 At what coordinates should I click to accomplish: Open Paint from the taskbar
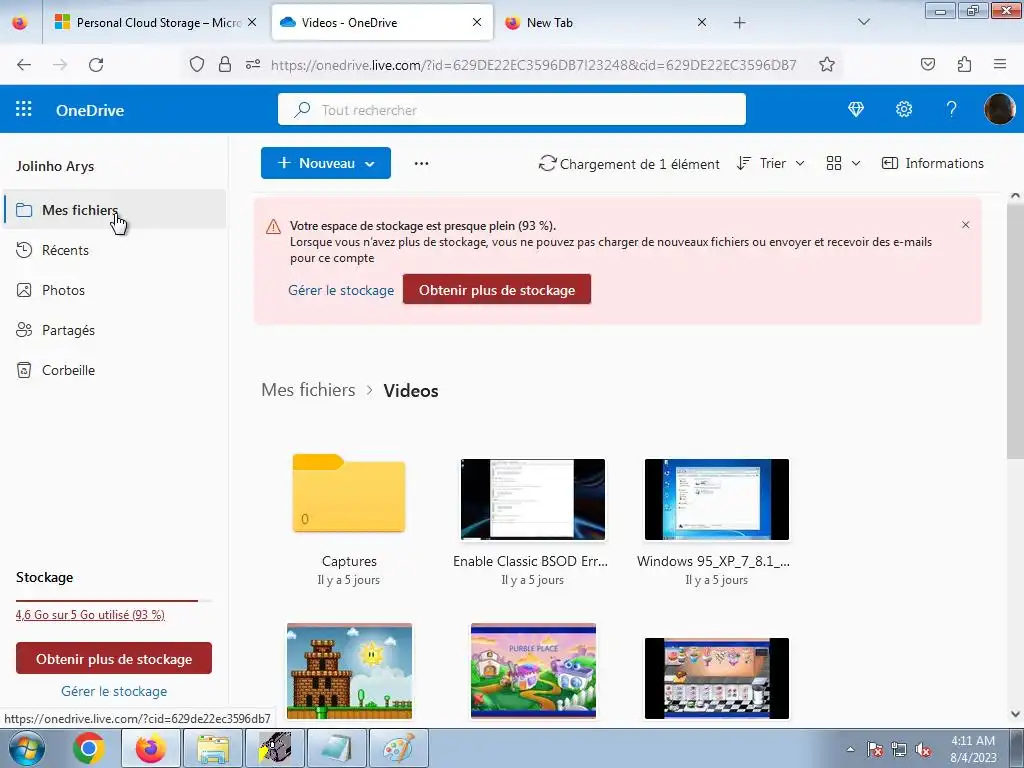(x=398, y=748)
